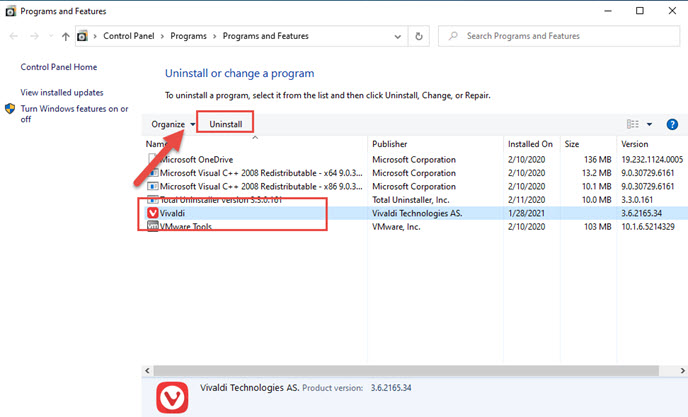Minimize the Programs and Features window
Screen dimensions: 688x417
click(608, 11)
